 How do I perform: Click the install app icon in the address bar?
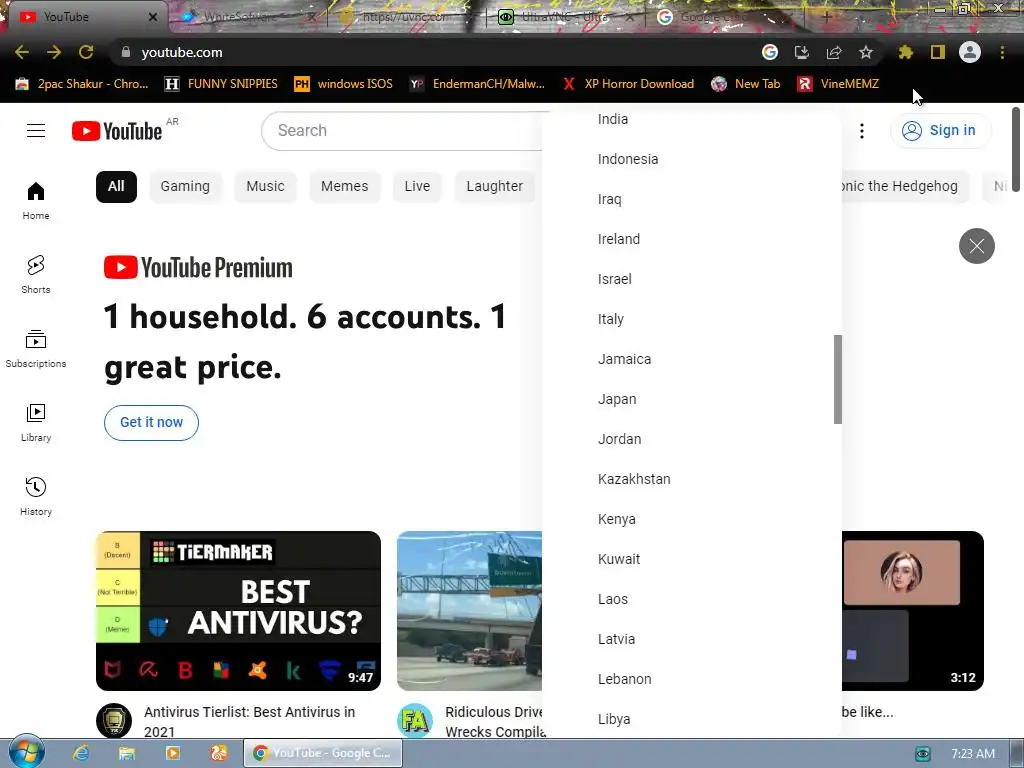pos(802,52)
